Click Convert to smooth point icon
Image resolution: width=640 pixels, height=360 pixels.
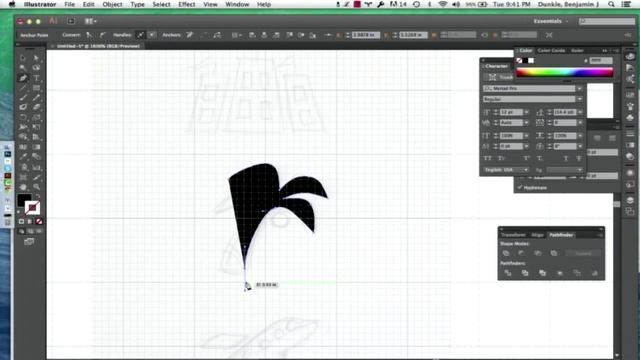102,35
